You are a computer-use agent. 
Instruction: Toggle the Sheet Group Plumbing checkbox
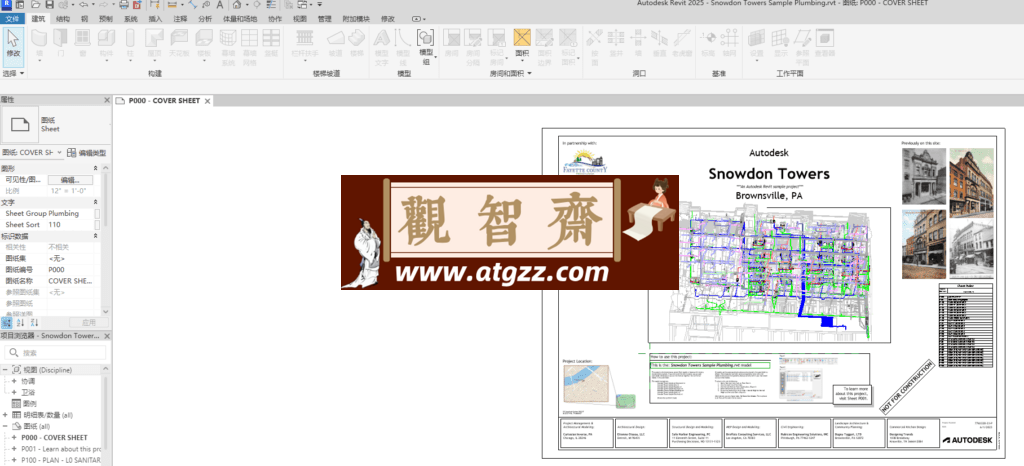coord(97,213)
